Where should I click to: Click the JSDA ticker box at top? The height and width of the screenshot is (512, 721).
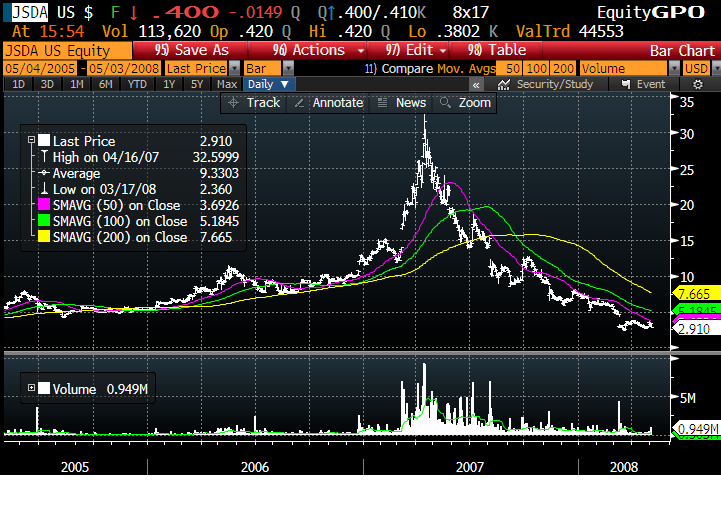pyautogui.click(x=30, y=12)
